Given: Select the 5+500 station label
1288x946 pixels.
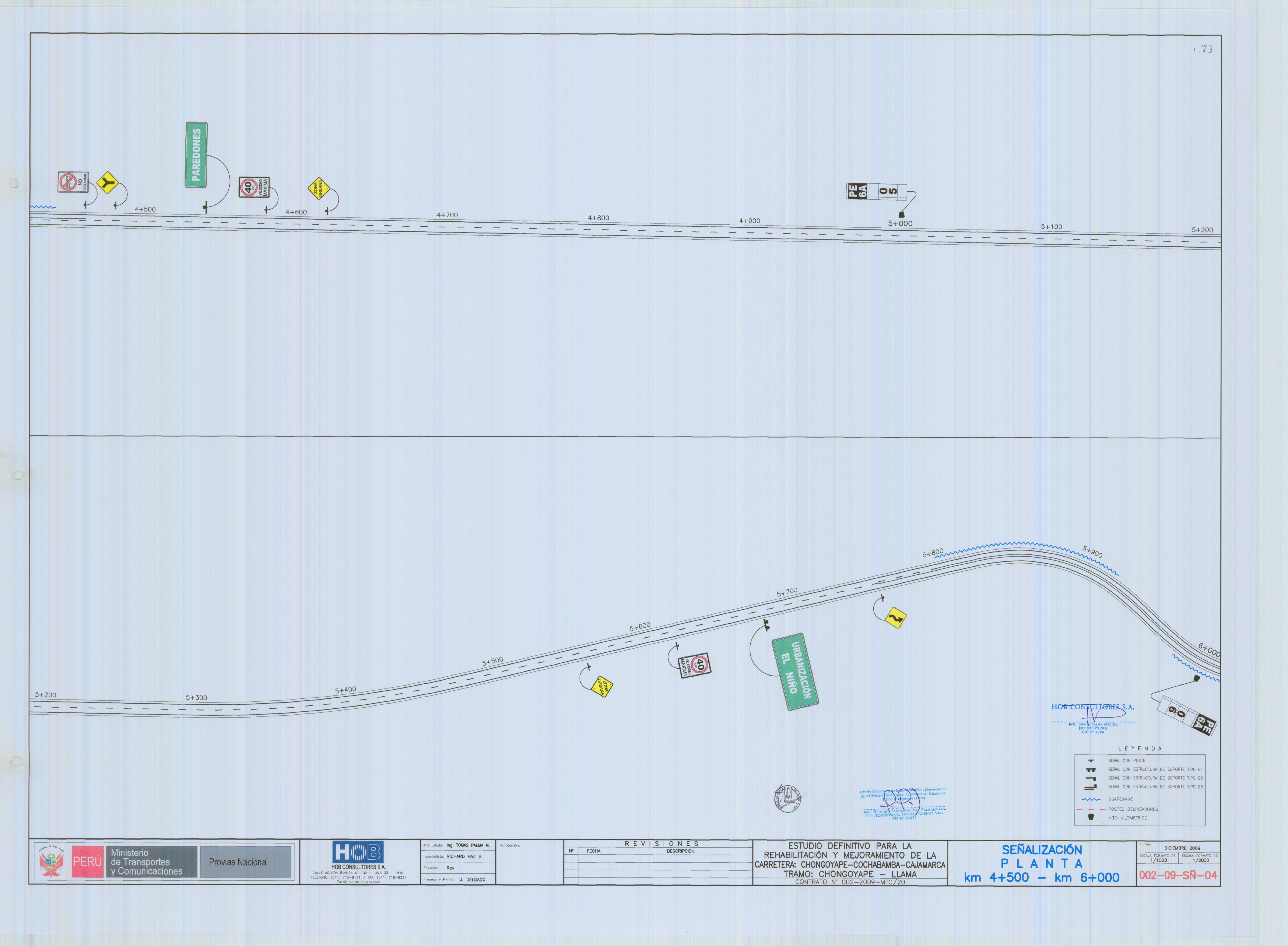Looking at the screenshot, I should pos(492,661).
